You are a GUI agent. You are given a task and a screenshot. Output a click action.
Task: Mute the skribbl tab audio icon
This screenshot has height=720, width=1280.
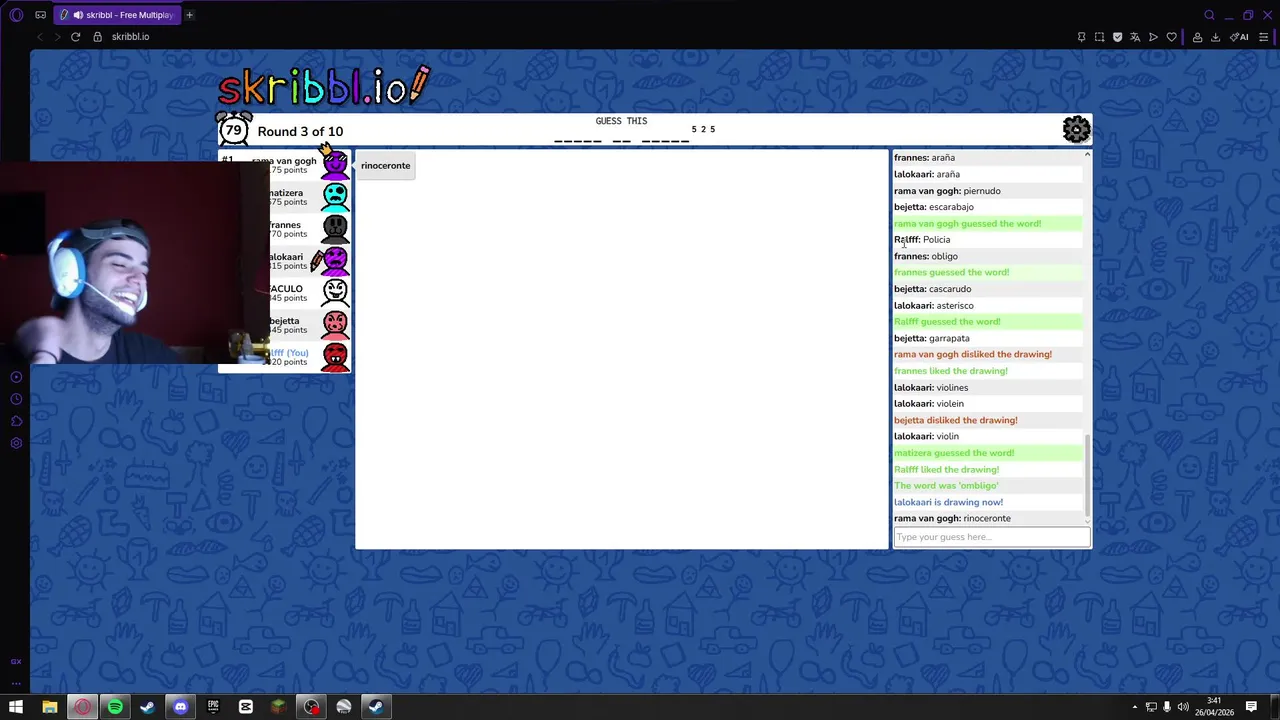click(x=78, y=15)
